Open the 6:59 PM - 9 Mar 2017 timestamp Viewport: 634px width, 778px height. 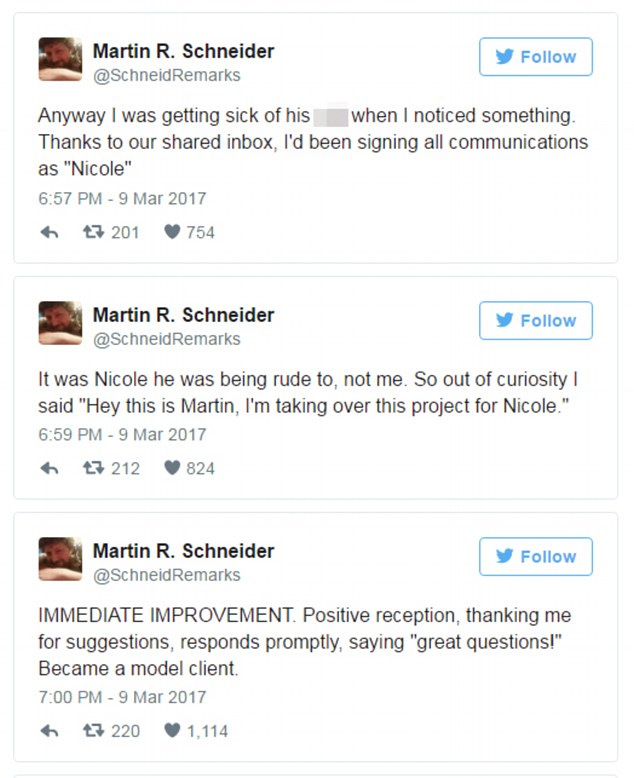[x=122, y=435]
